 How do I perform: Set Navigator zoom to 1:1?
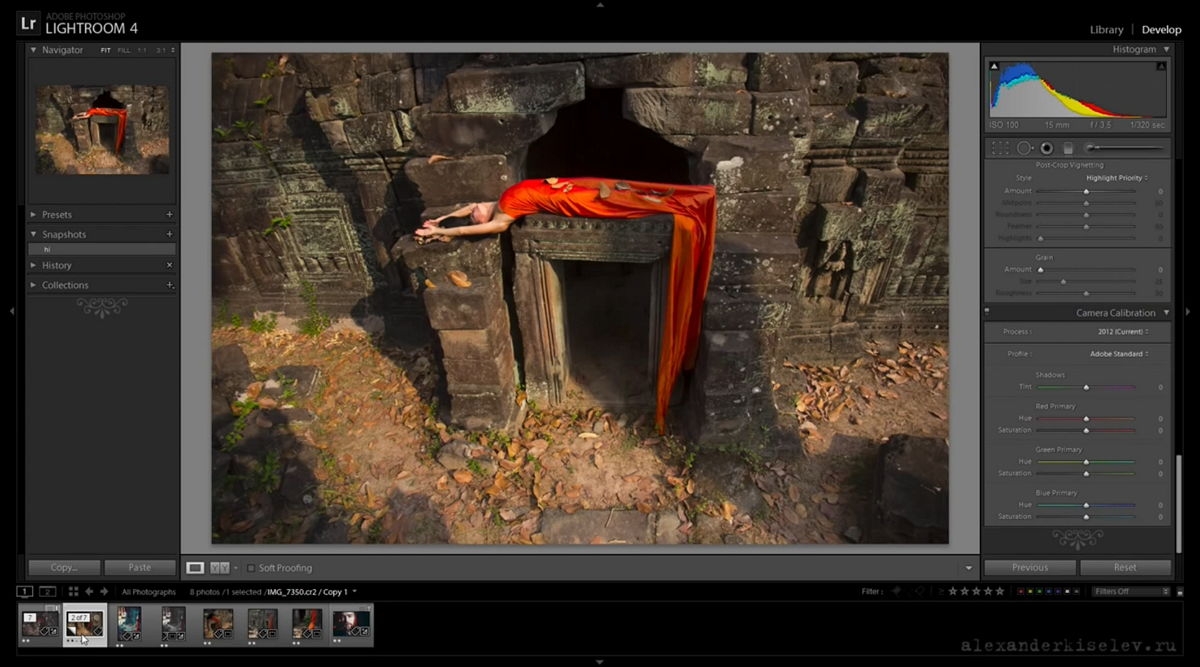pyautogui.click(x=141, y=50)
